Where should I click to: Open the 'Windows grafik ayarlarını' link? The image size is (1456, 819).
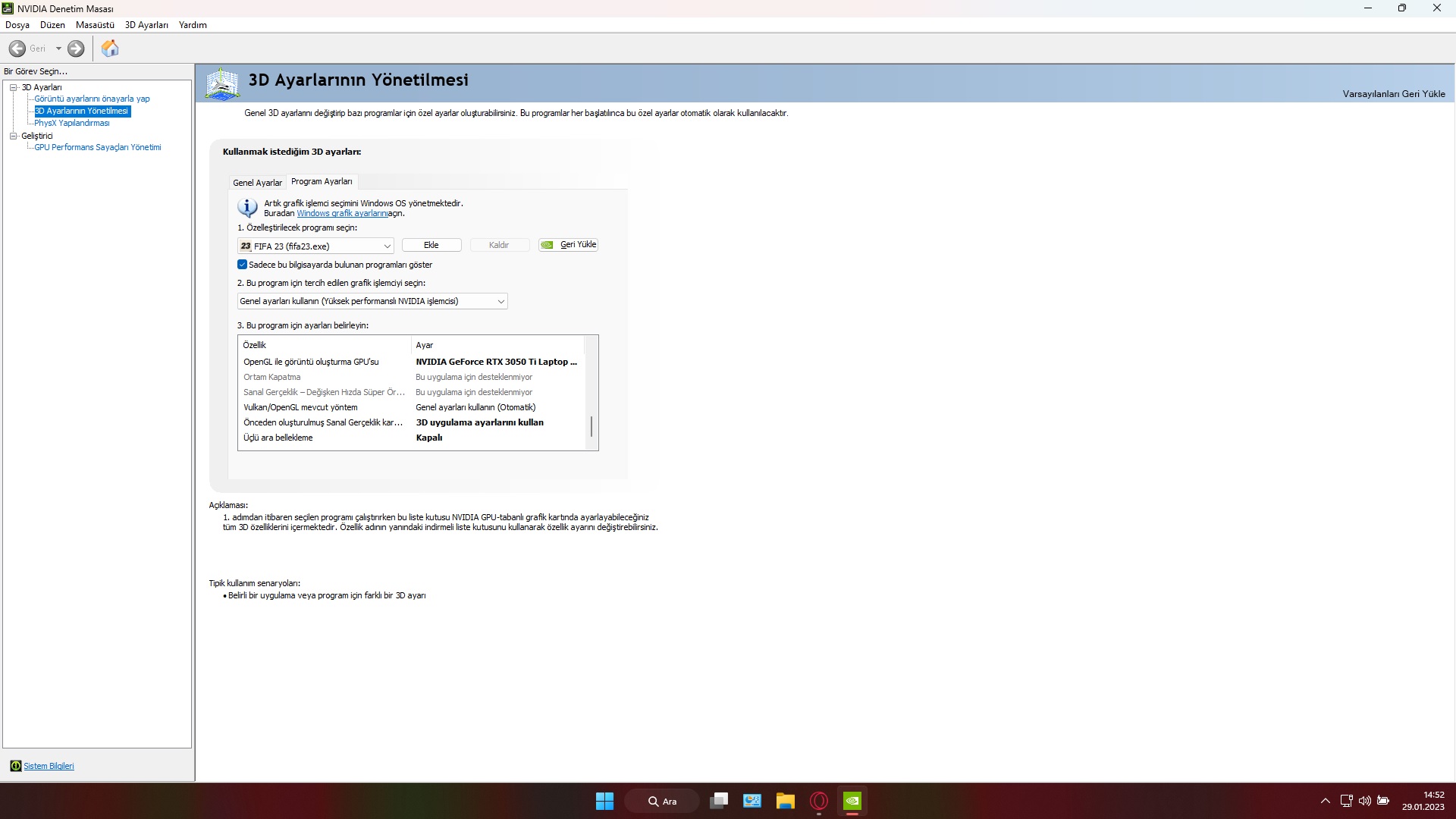pos(342,213)
